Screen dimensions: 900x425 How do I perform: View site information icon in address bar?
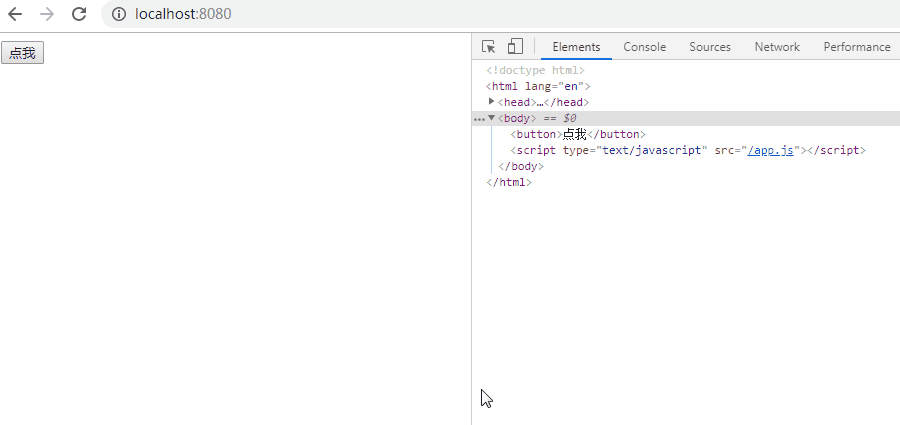click(119, 14)
